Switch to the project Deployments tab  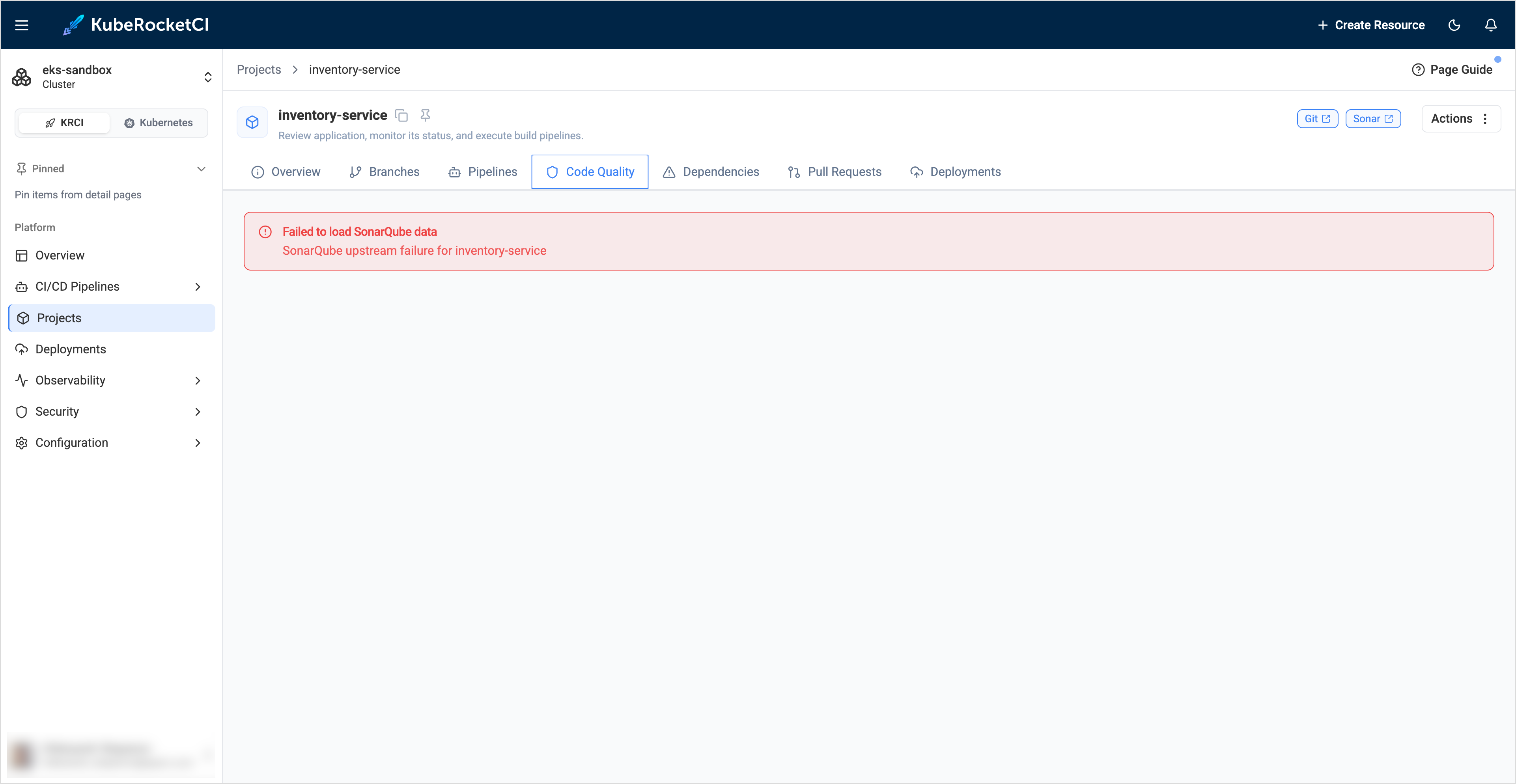click(x=955, y=172)
